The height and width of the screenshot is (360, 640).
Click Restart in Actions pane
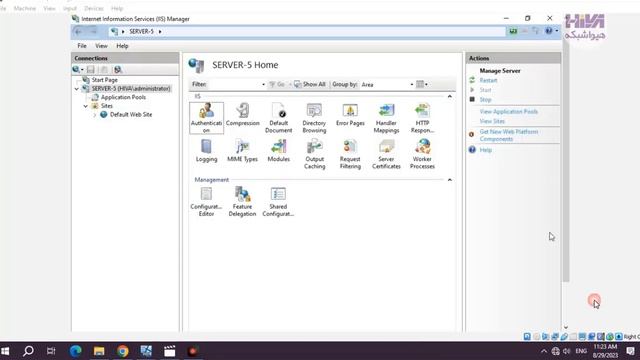tap(488, 80)
